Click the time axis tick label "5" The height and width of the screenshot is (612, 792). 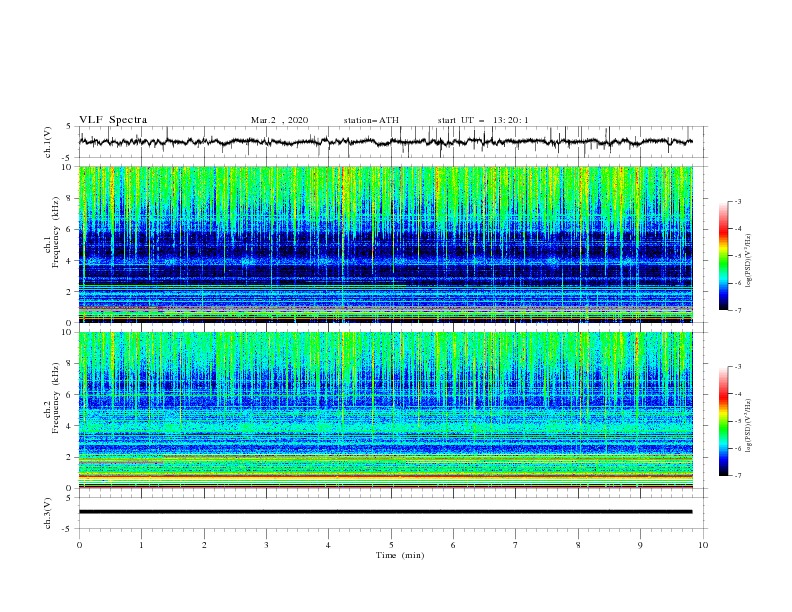[391, 545]
